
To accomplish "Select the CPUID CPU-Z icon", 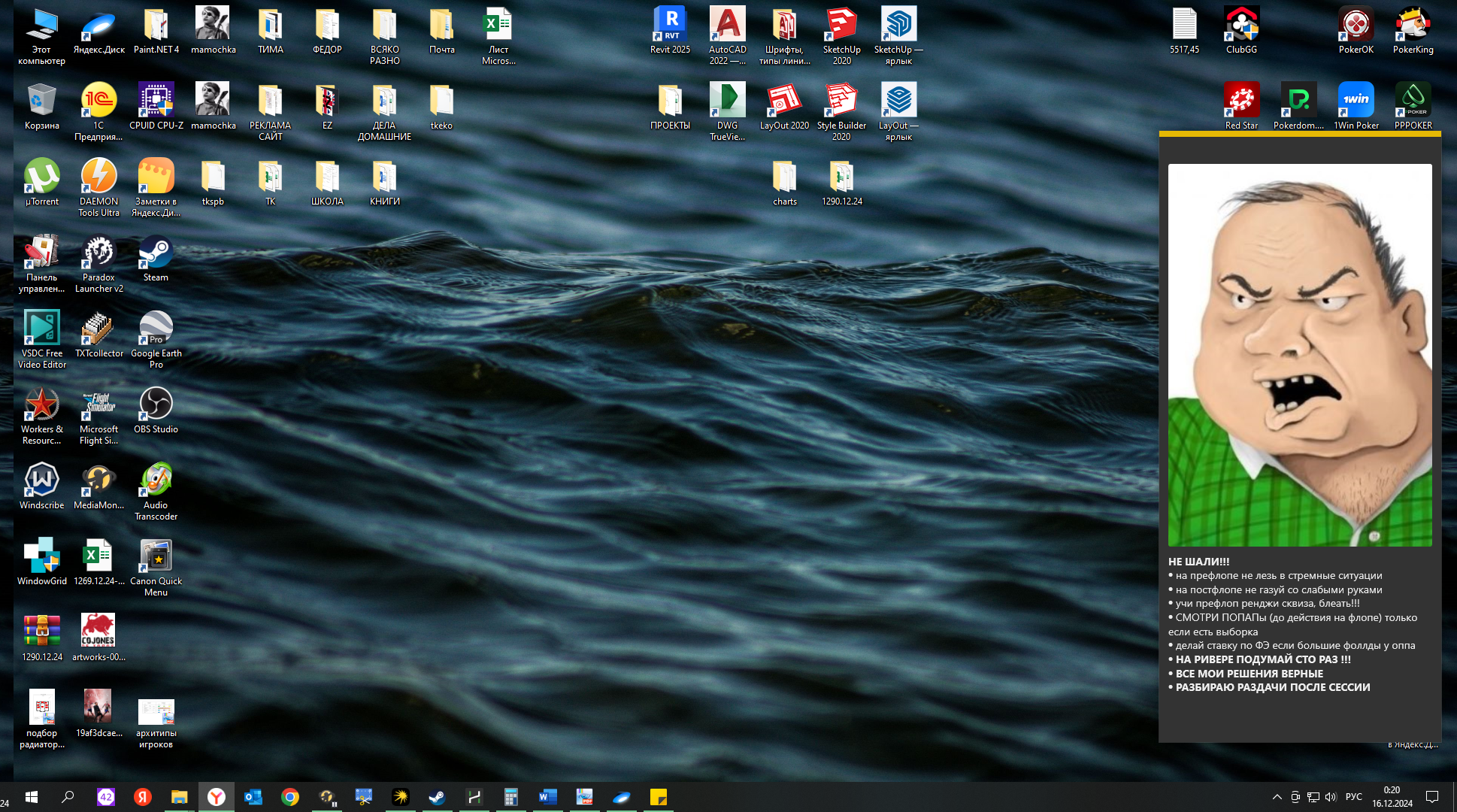I will (x=156, y=107).
